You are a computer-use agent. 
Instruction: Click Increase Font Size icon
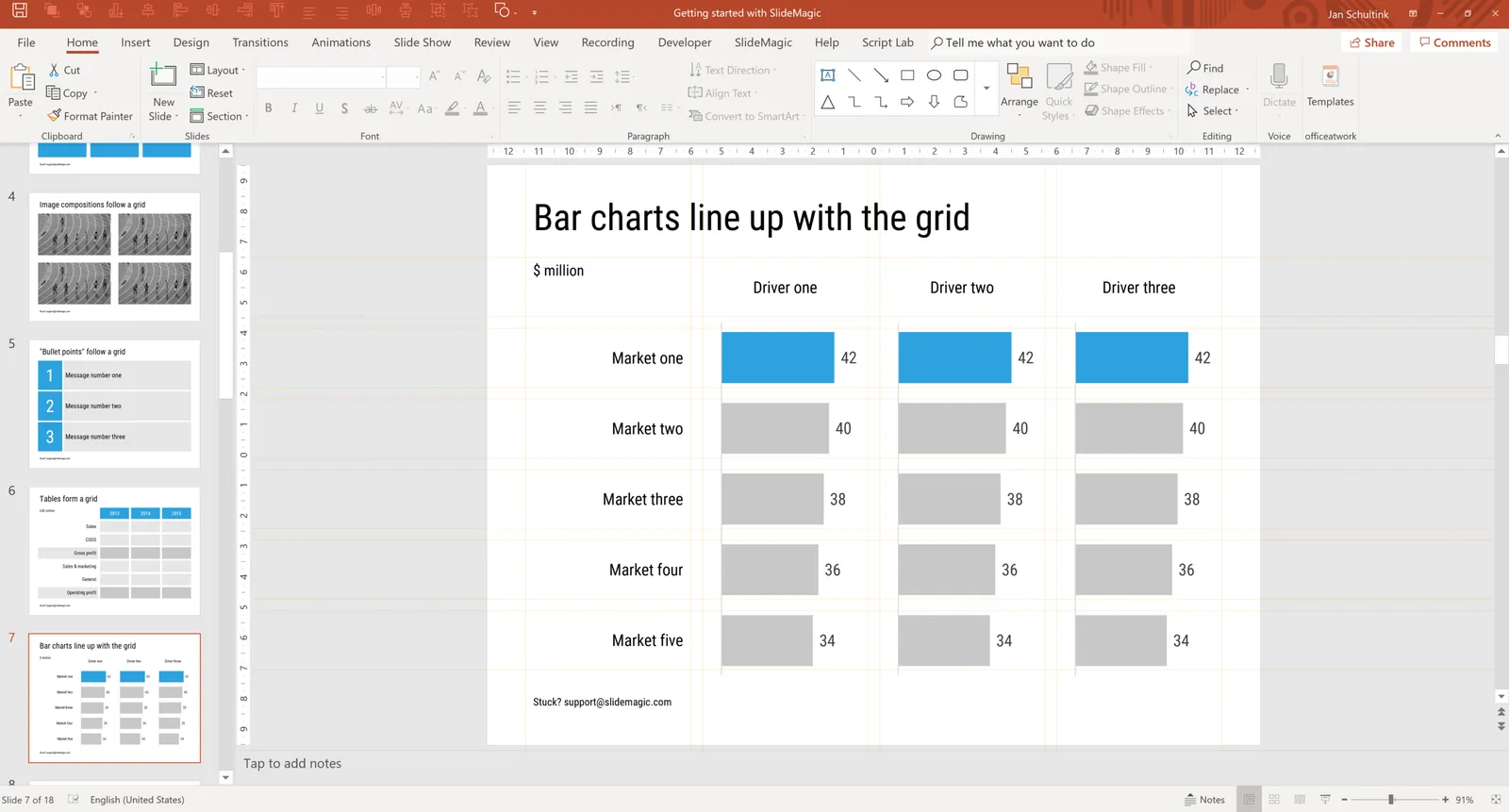(434, 76)
